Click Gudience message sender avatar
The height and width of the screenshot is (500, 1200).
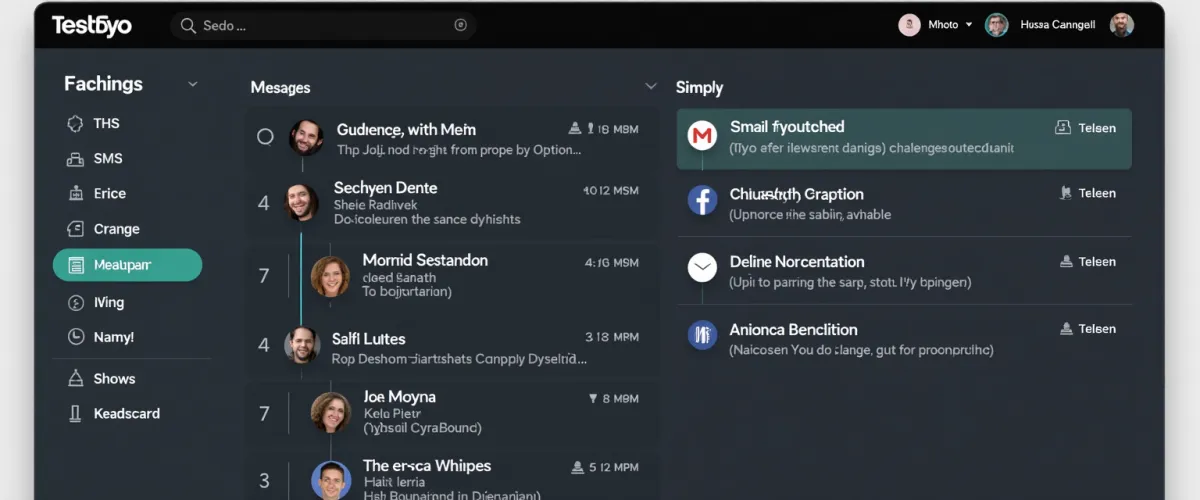[306, 137]
